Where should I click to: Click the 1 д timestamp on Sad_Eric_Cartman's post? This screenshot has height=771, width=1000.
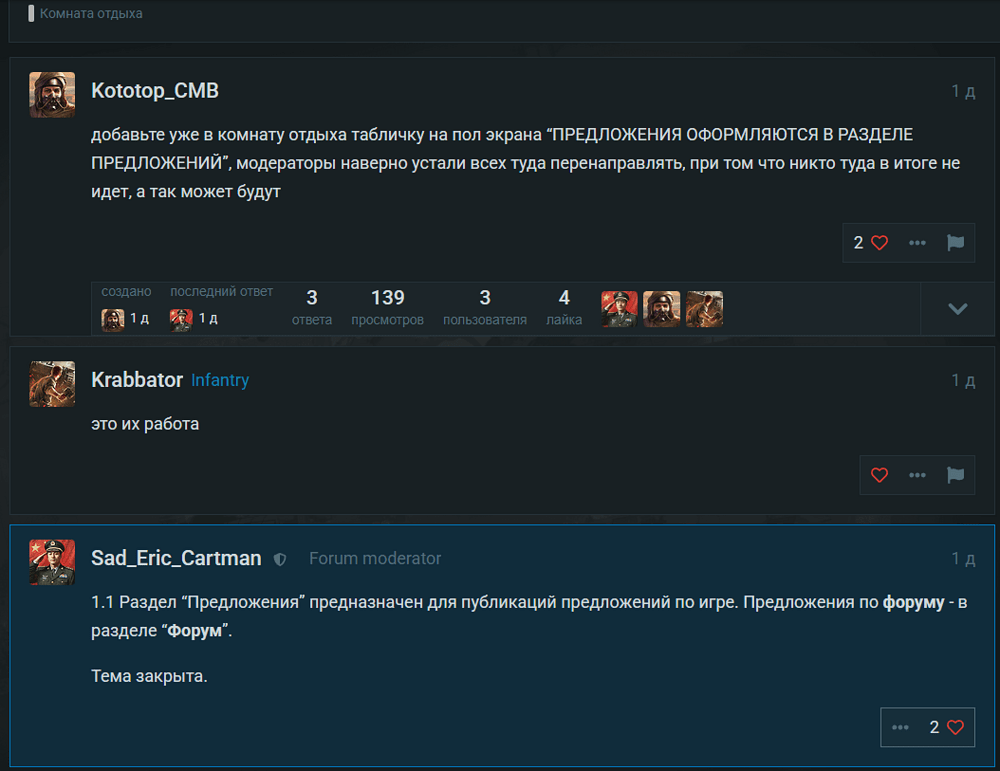[963, 559]
